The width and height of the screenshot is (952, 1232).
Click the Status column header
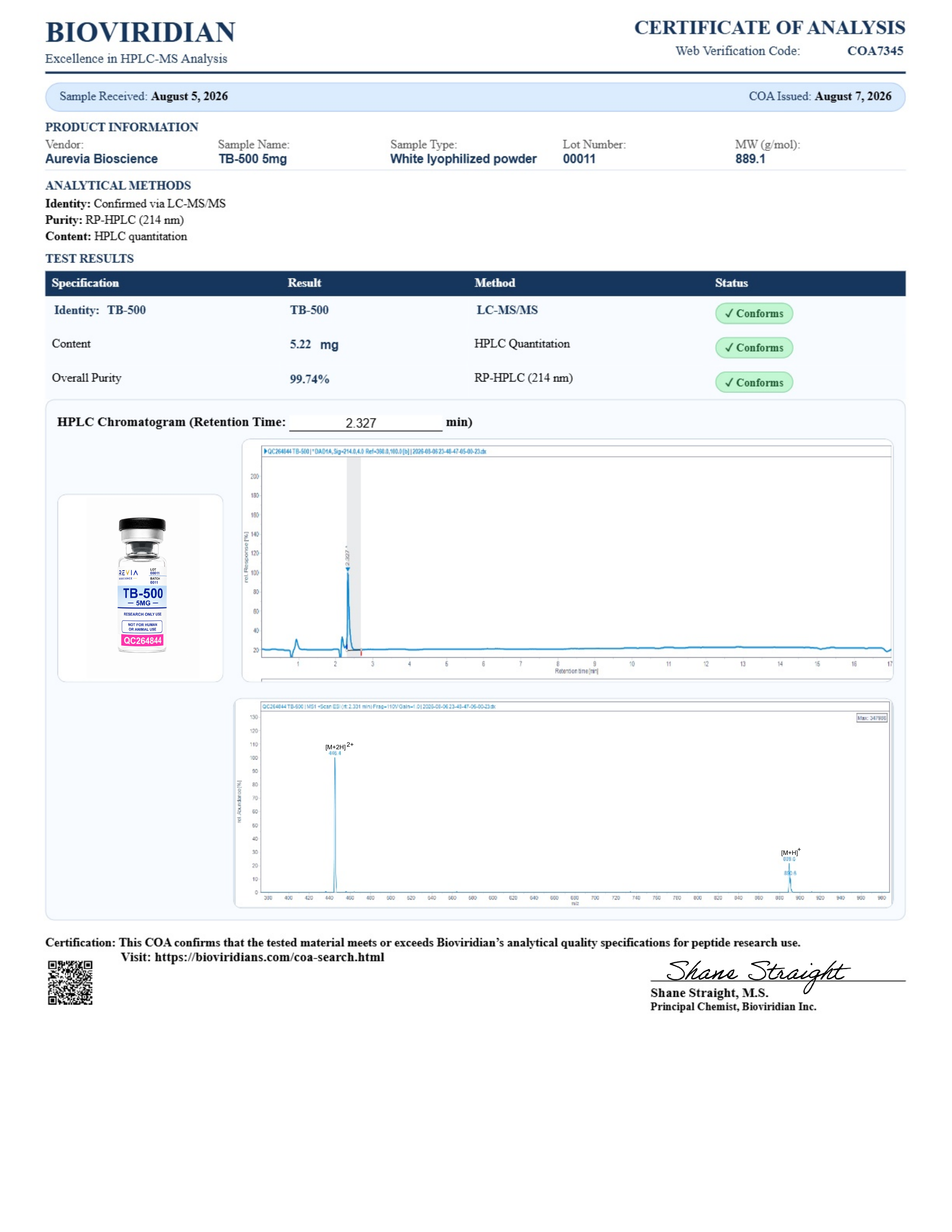point(731,283)
